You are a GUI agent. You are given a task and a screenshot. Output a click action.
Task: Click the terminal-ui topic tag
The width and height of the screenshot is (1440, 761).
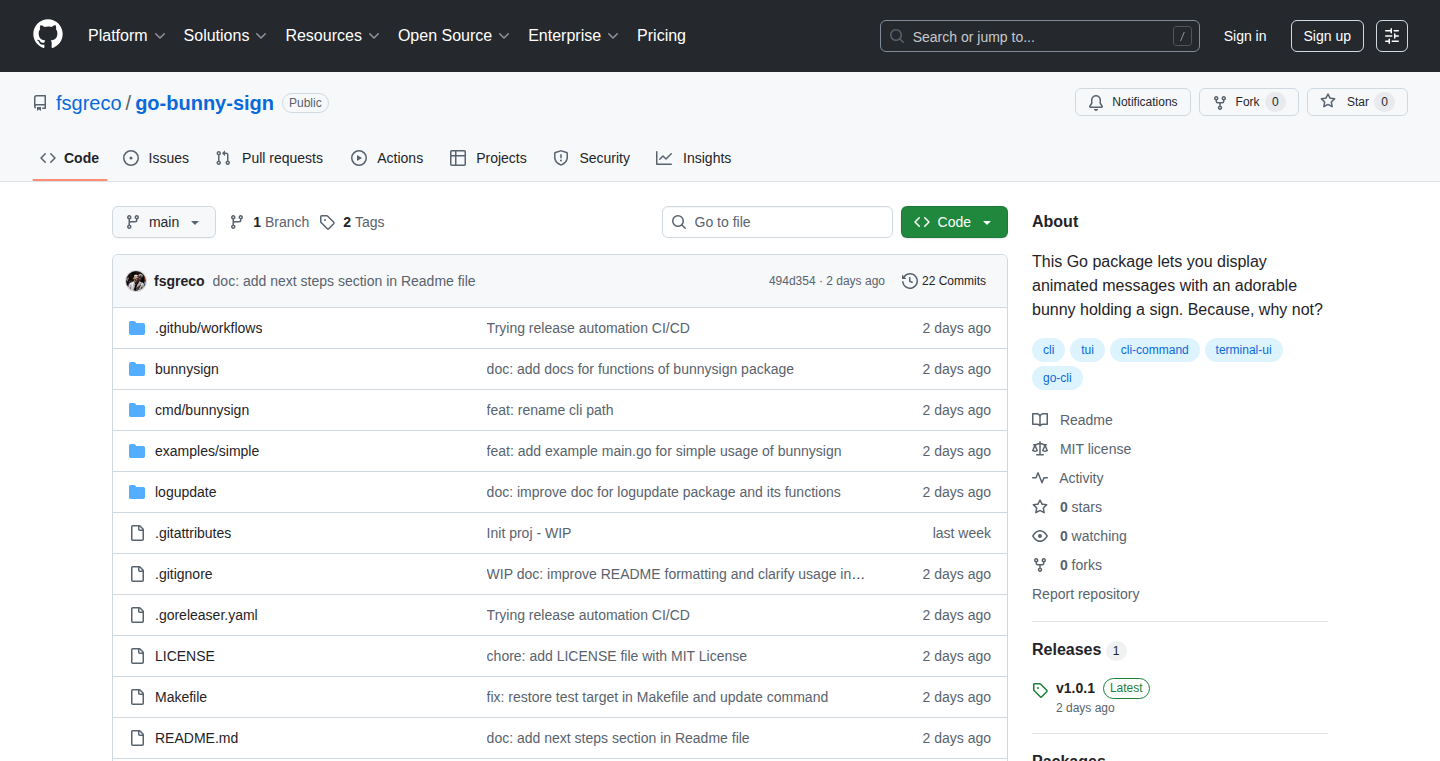[1244, 350]
